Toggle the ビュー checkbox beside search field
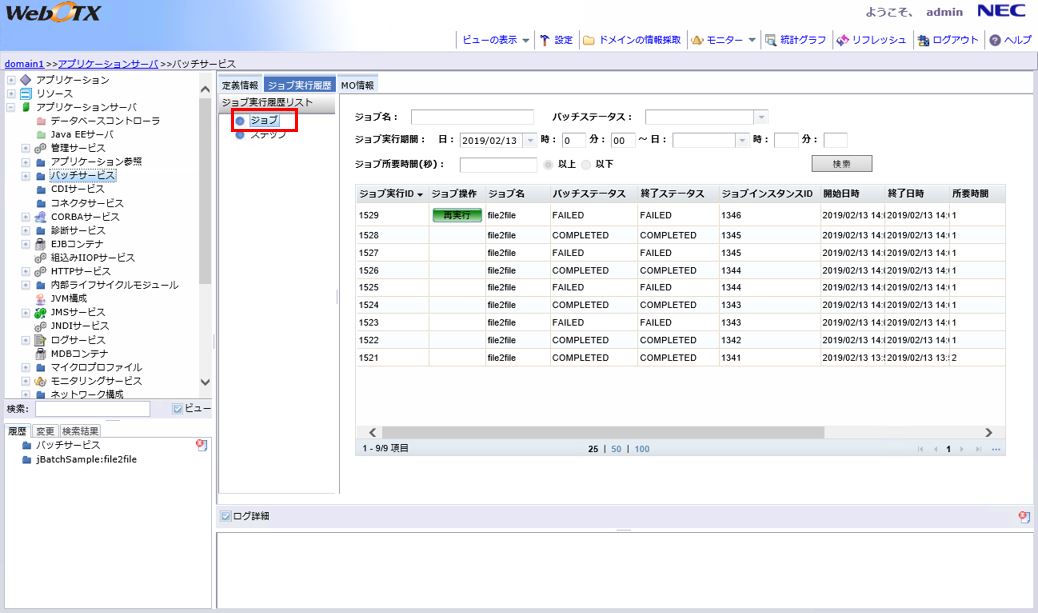1038x613 pixels. point(177,409)
